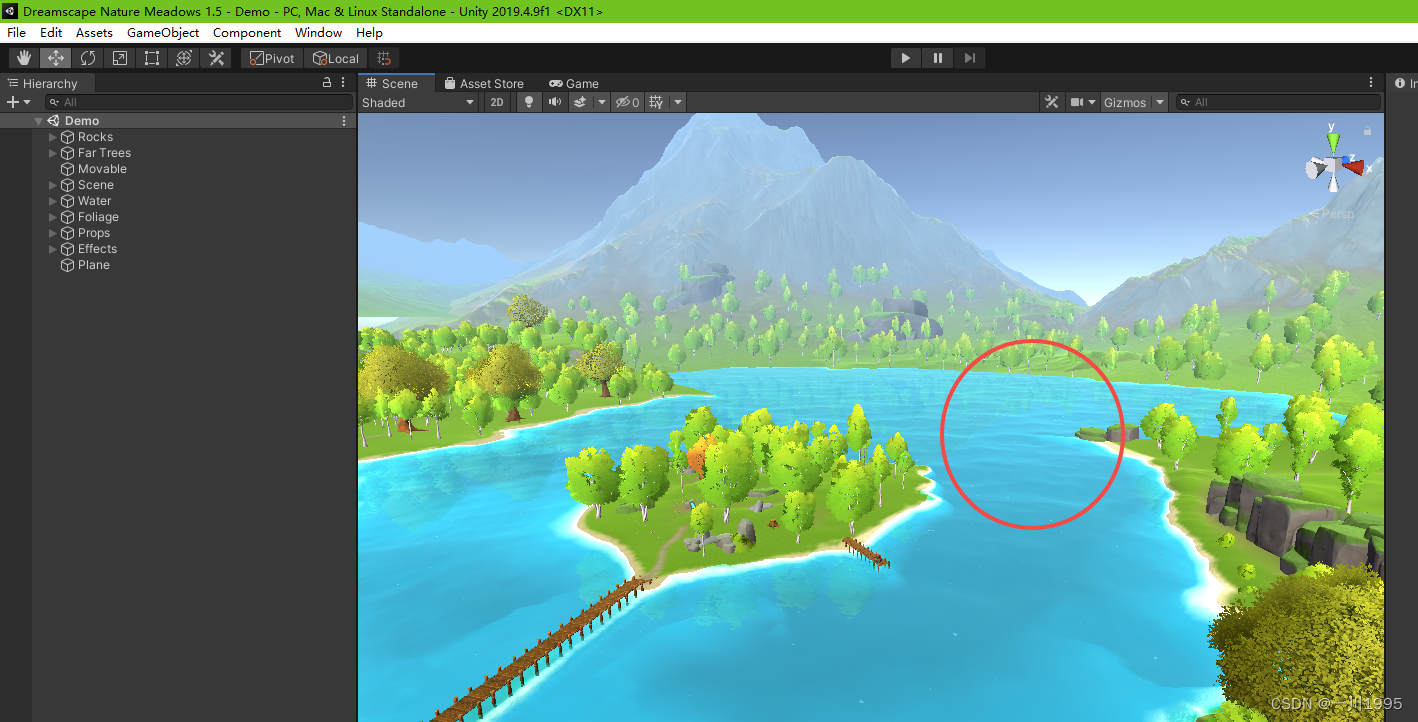The height and width of the screenshot is (722, 1418).
Task: Select the Transform tool
Action: click(x=184, y=58)
